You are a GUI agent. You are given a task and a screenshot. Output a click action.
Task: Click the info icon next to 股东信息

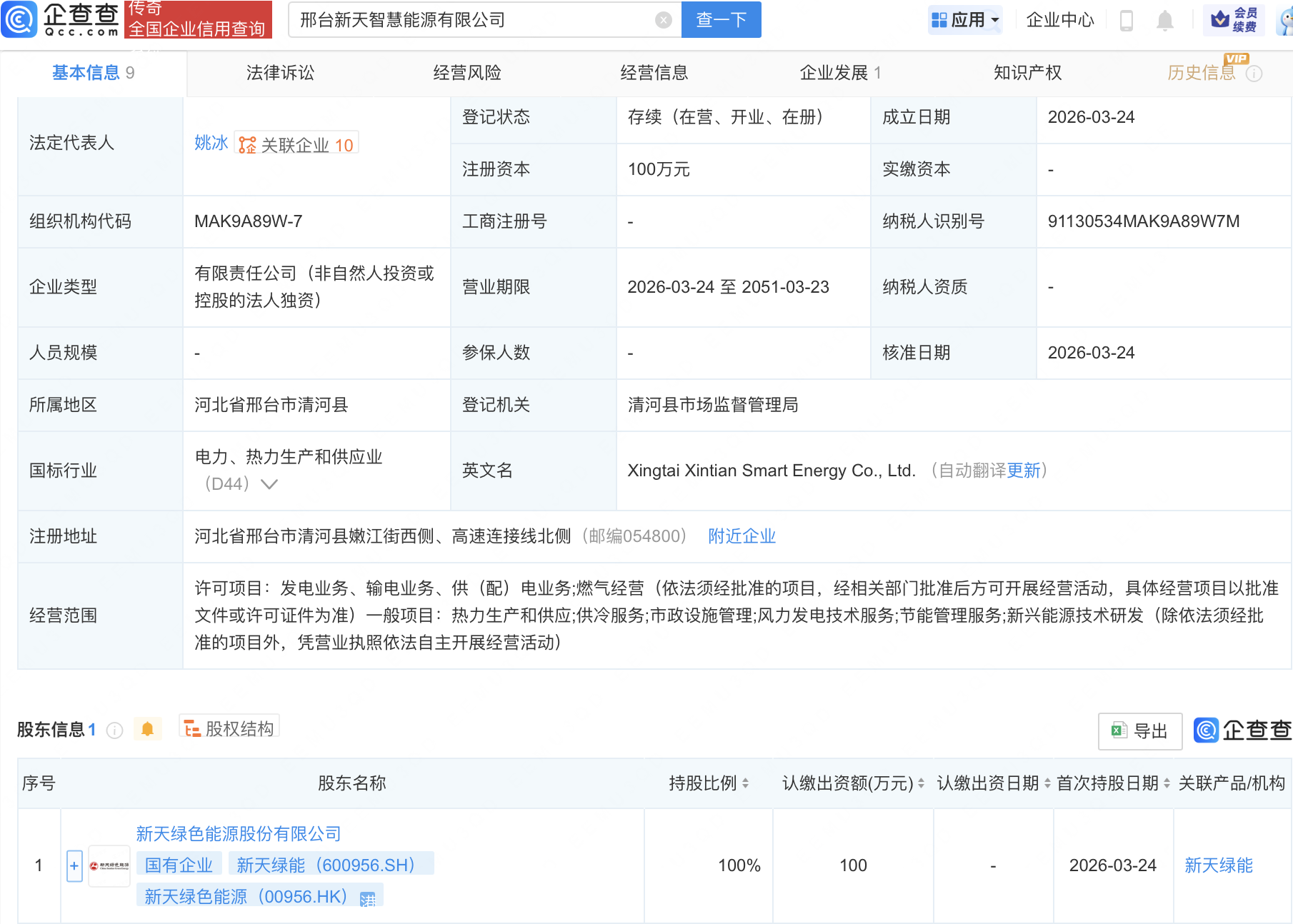point(114,730)
